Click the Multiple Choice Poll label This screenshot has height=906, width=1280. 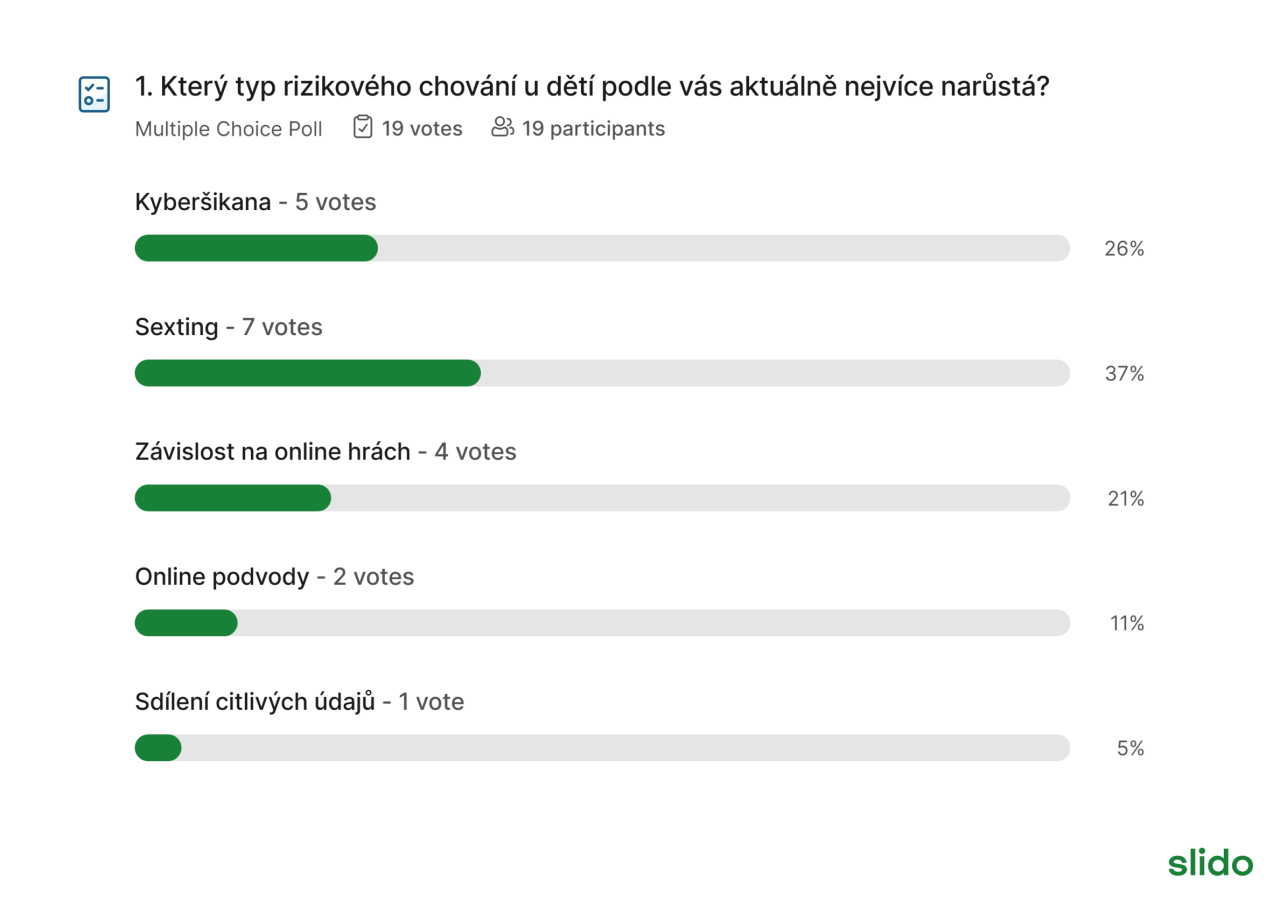tap(229, 129)
